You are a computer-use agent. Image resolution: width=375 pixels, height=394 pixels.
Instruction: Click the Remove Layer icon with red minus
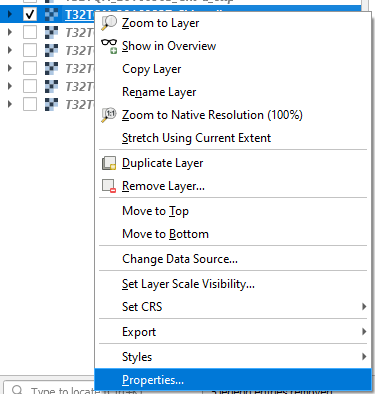click(109, 186)
